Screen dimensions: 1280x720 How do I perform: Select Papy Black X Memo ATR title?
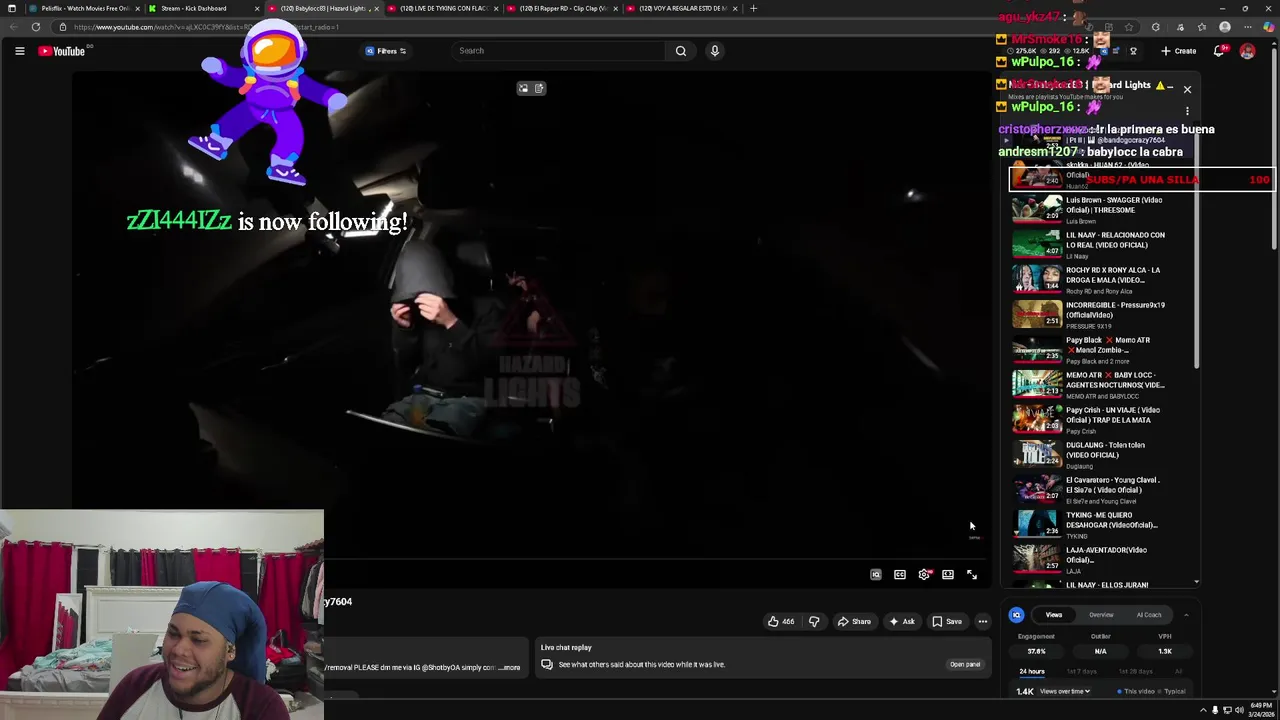[x=1108, y=345]
